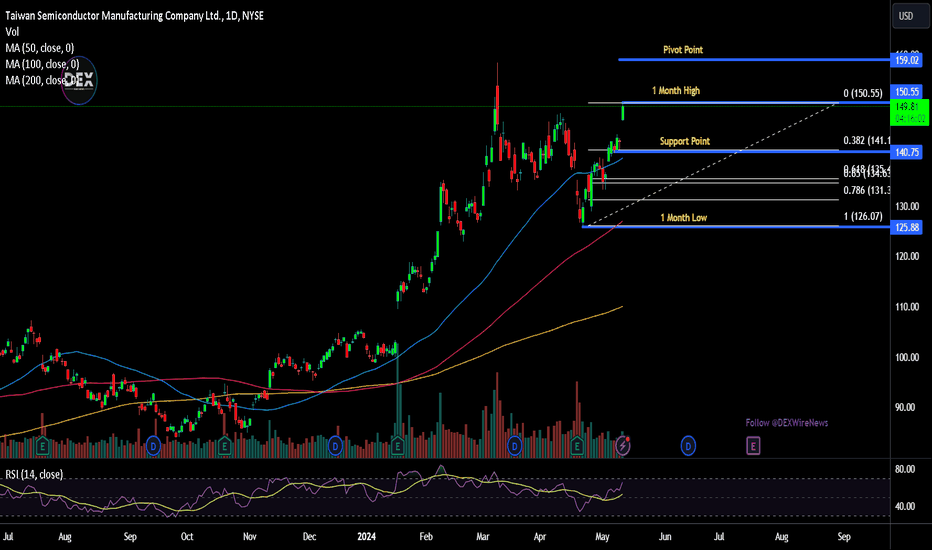Click the 1 Month Low label
Viewport: 932px width, 550px height.
[x=684, y=218]
